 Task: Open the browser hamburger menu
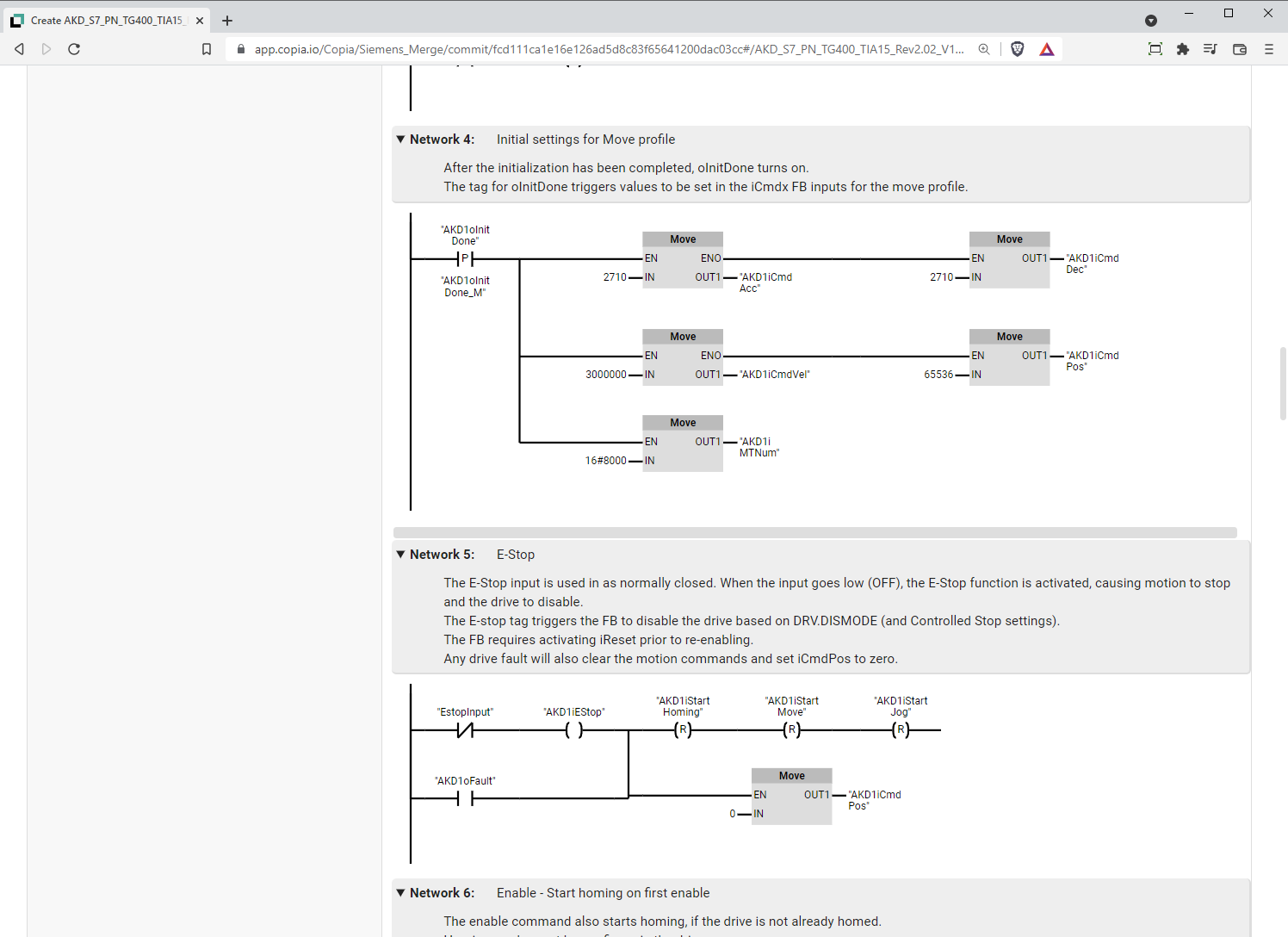(1270, 49)
